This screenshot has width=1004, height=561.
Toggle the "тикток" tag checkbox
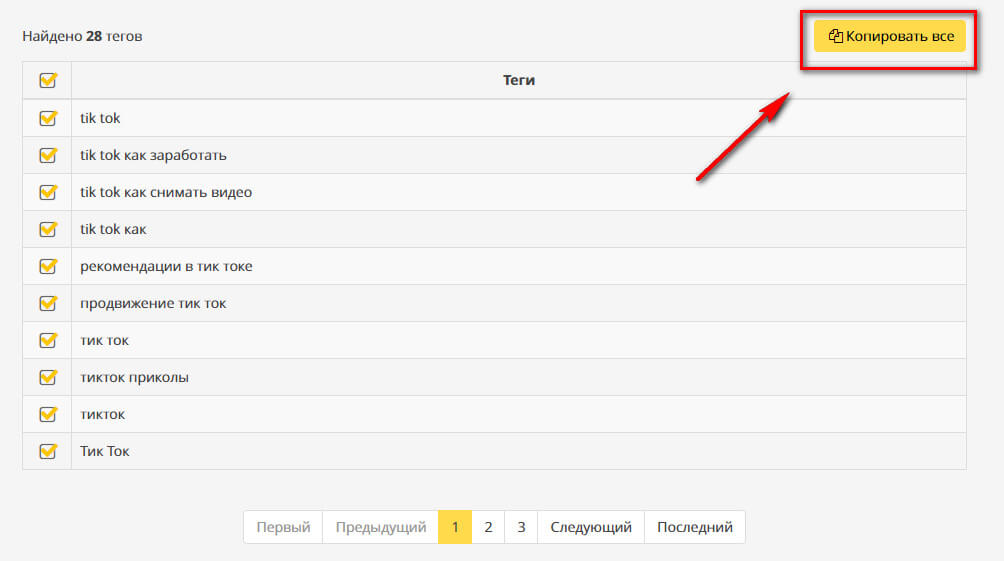[47, 414]
